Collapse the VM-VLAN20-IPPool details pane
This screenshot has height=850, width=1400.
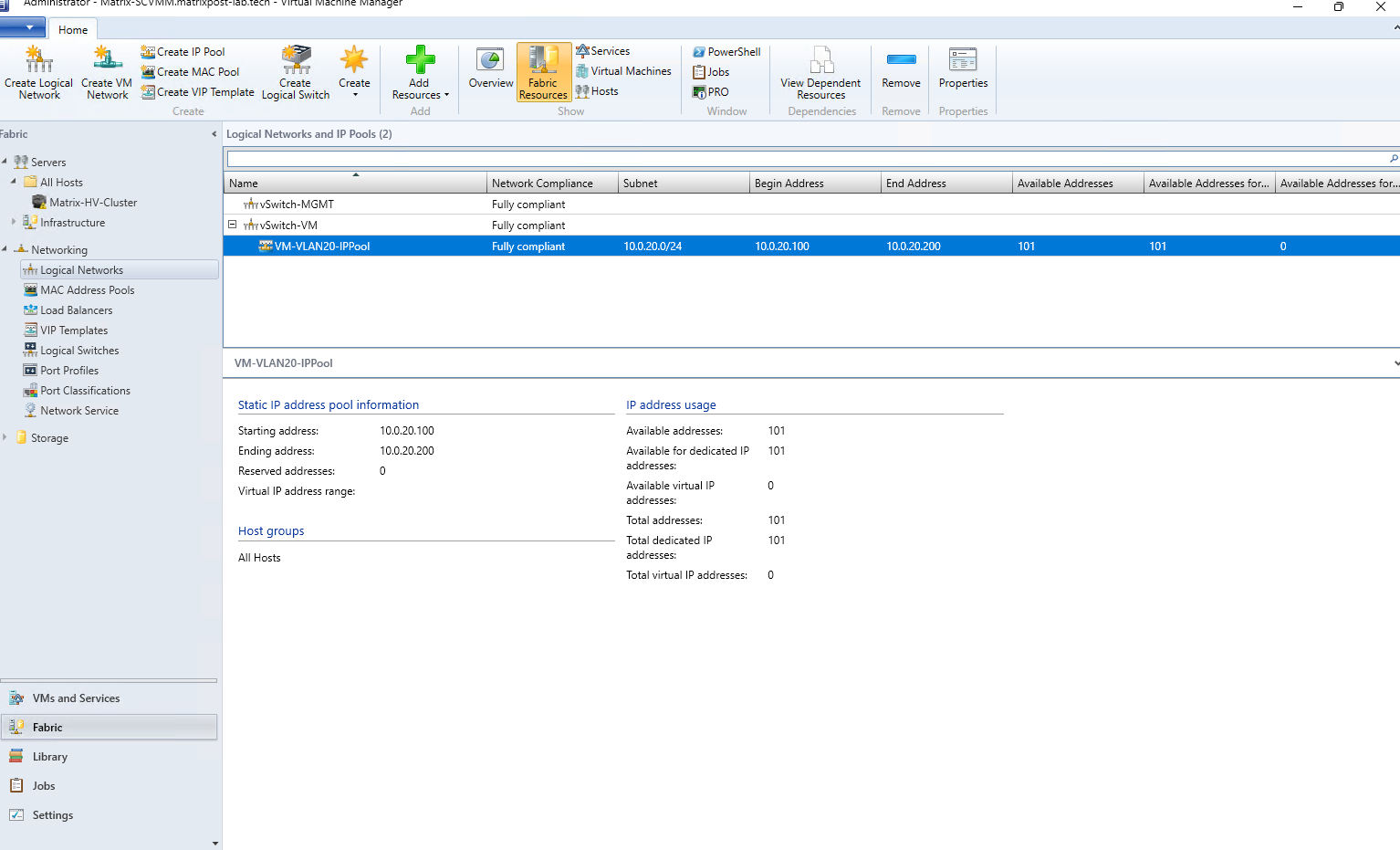pyautogui.click(x=1395, y=363)
